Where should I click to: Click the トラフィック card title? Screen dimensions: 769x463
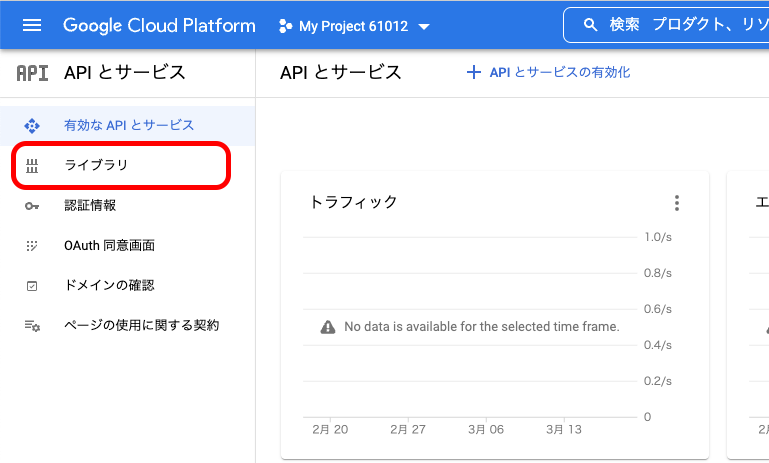coord(353,202)
